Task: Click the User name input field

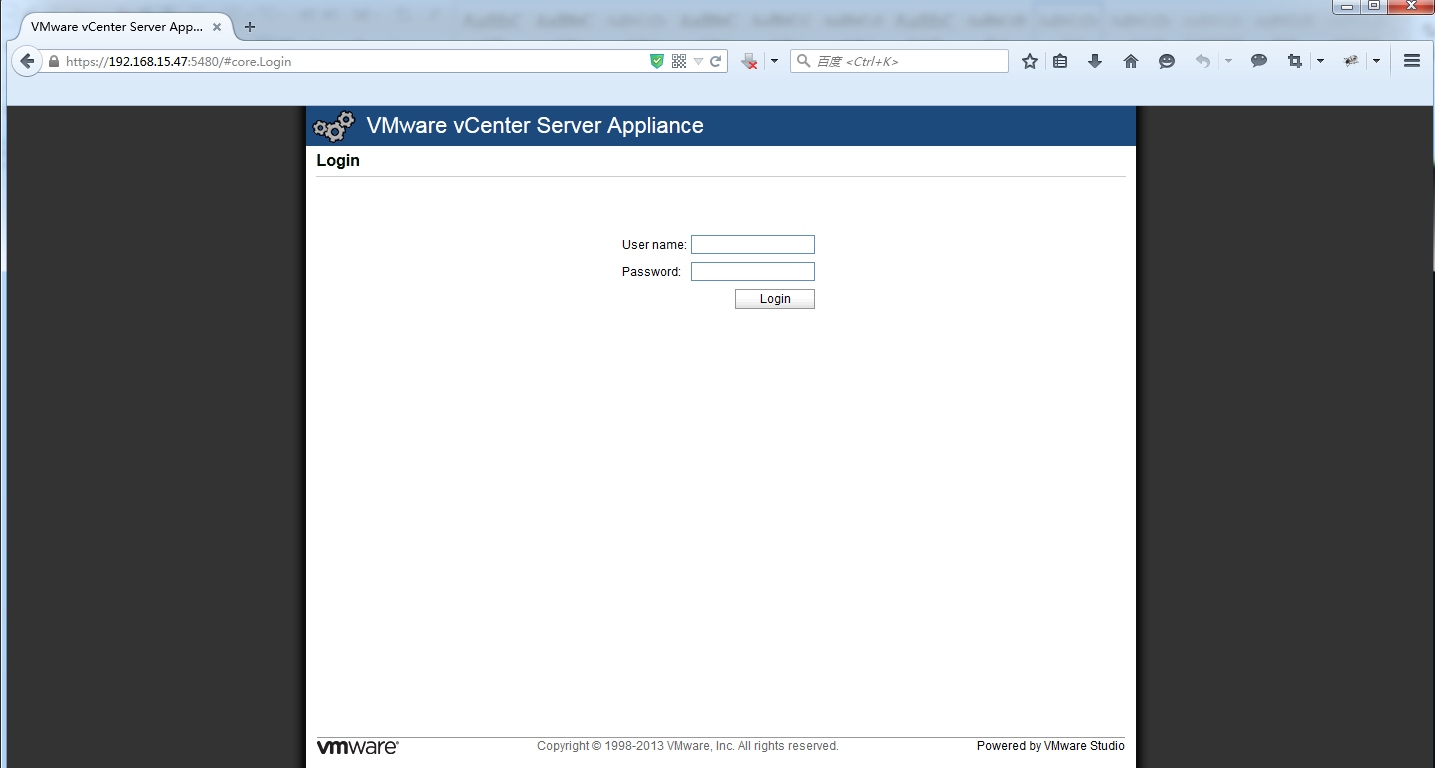Action: [753, 245]
